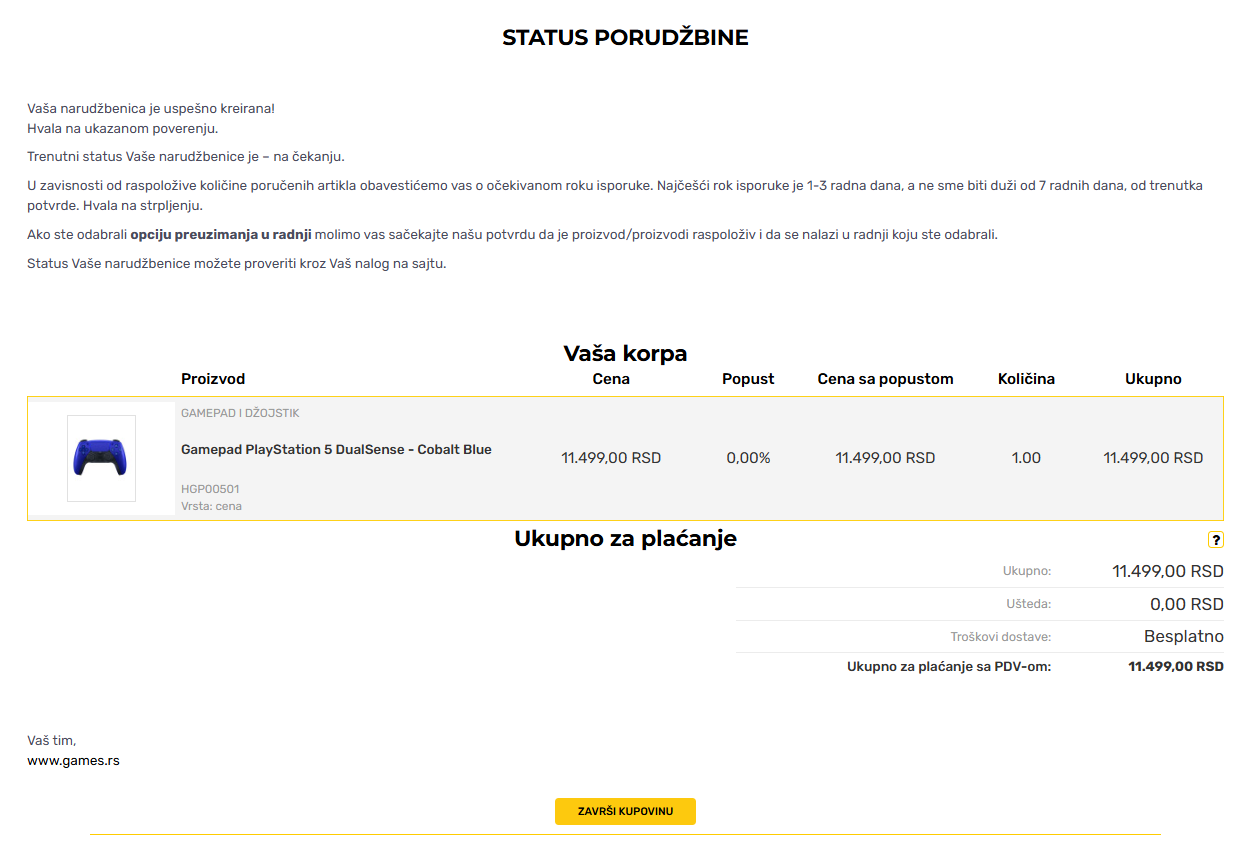The height and width of the screenshot is (843, 1250).
Task: Click GAMEPAD I DŽOJSTIK category label
Action: click(240, 413)
